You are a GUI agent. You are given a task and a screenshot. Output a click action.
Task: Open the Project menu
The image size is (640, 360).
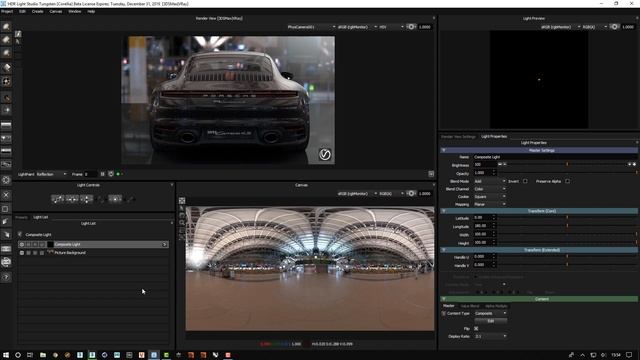pos(7,11)
